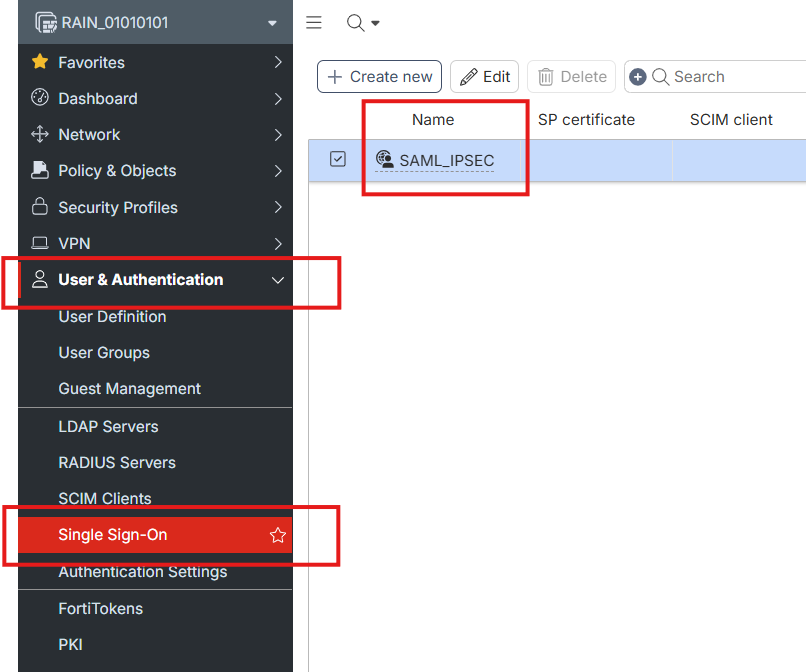The width and height of the screenshot is (806, 672).
Task: Open the SAML_IPSEC entry link
Action: (x=447, y=161)
